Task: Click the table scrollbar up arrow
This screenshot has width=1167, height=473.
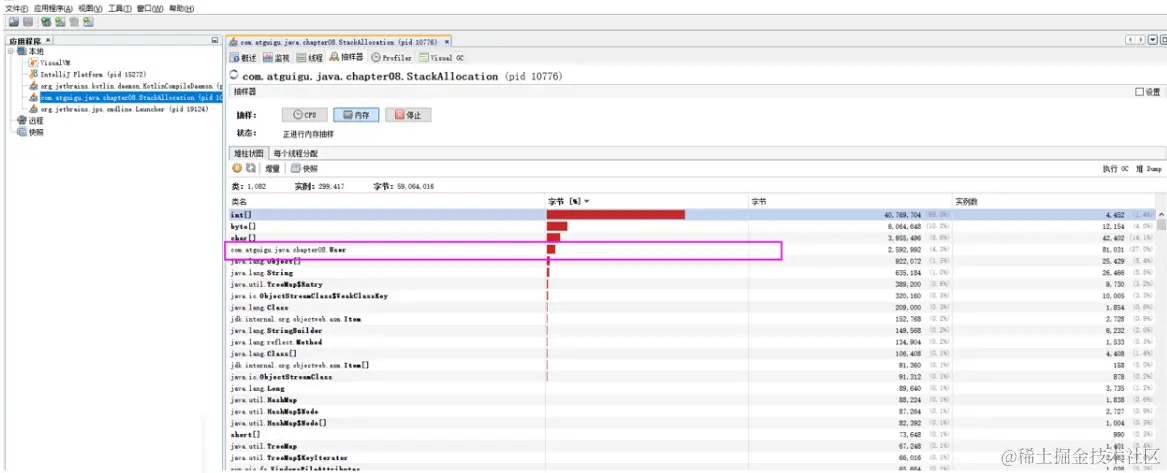Action: coord(1162,213)
